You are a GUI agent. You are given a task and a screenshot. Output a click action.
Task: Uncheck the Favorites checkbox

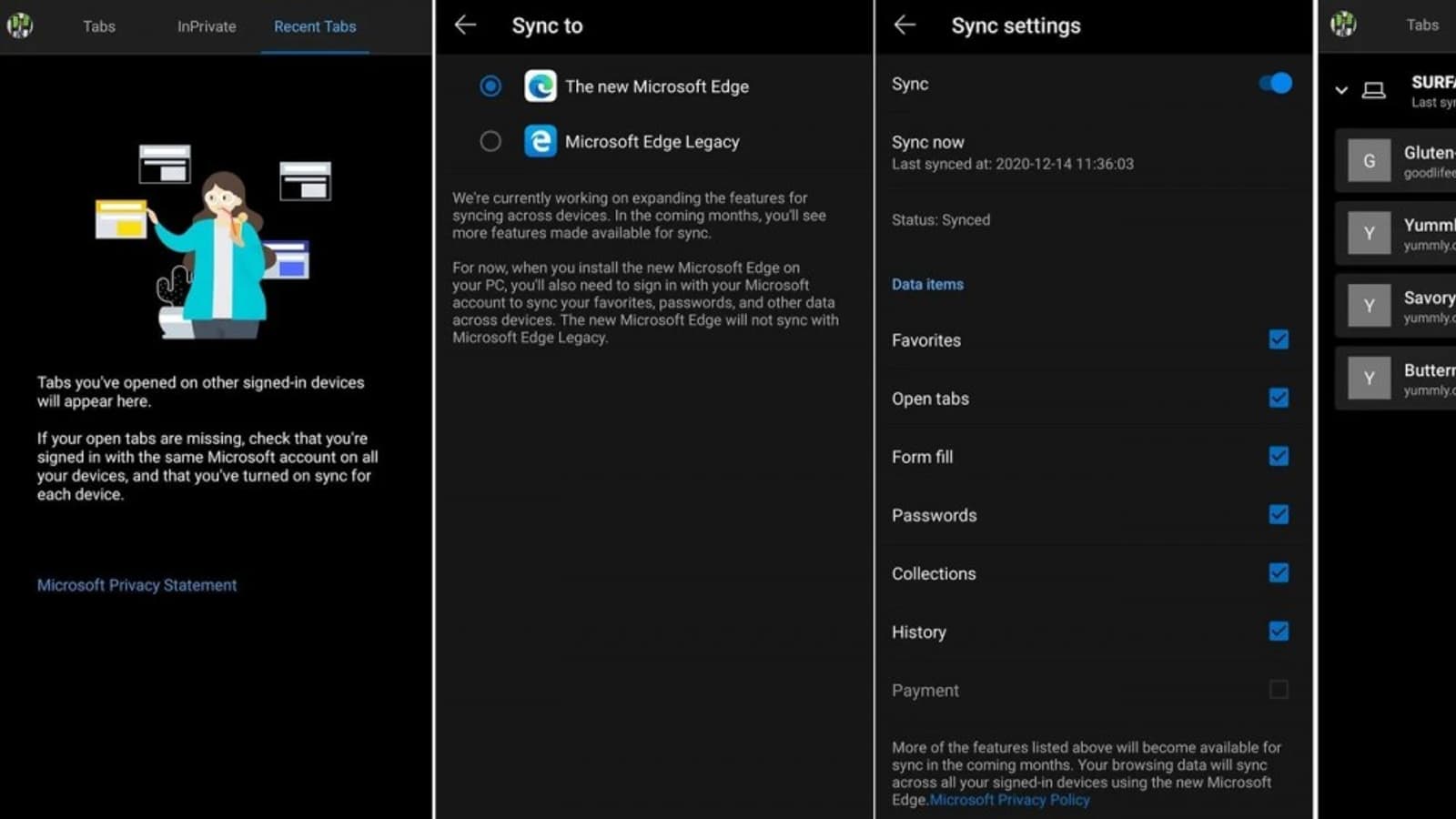pyautogui.click(x=1279, y=339)
